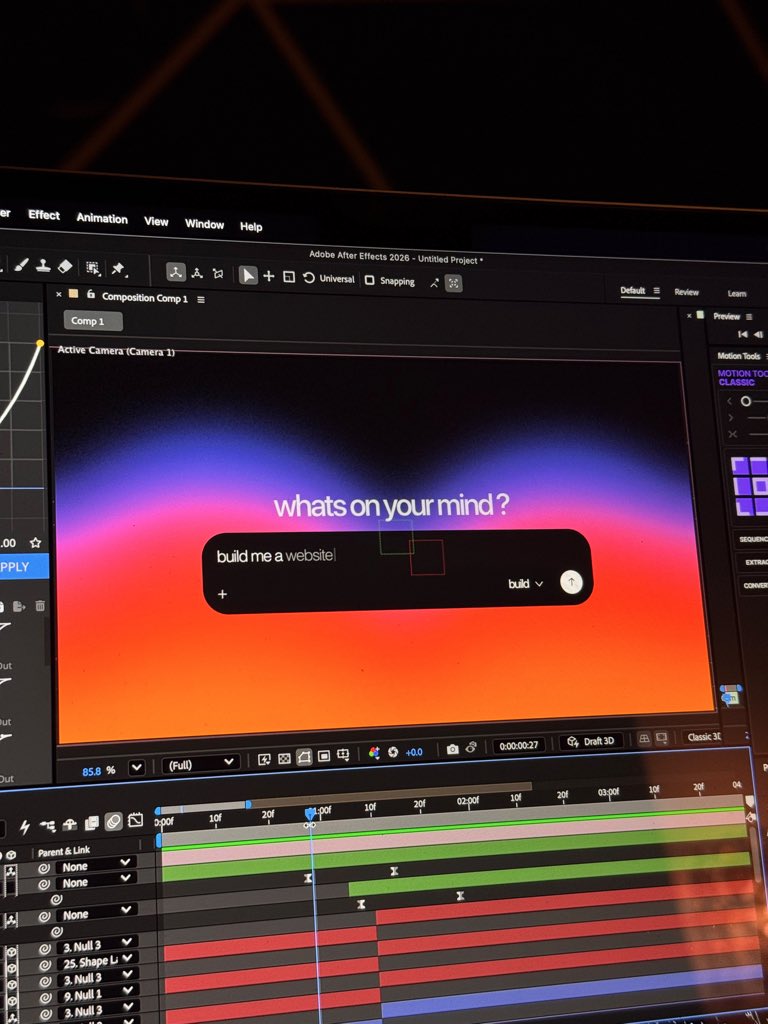Select the Scale tool

[289, 277]
